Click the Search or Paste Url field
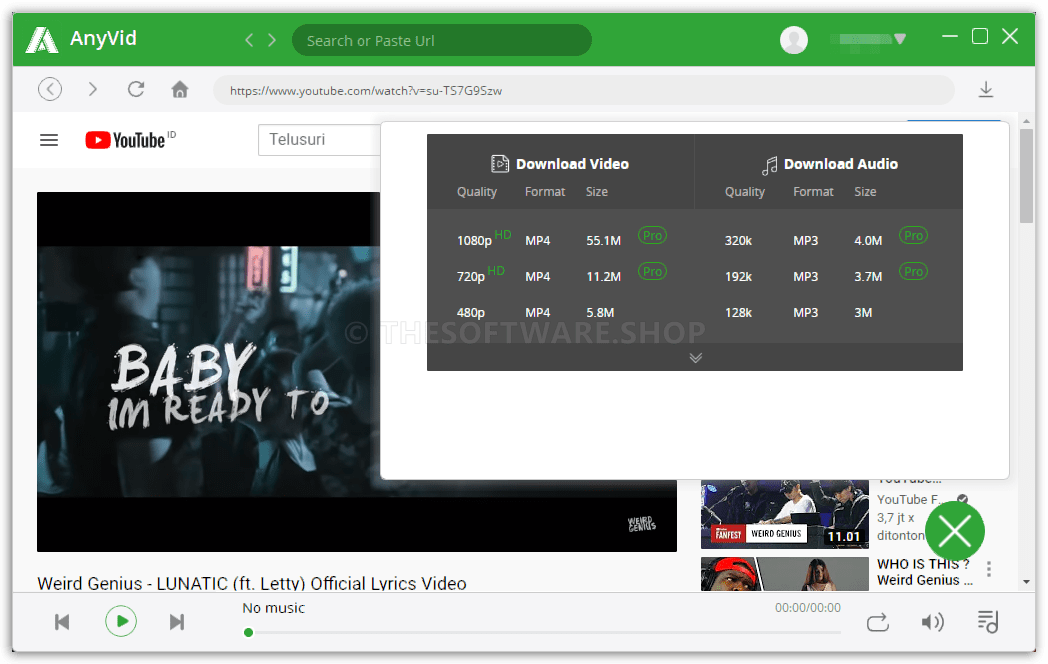Screen dimensions: 1048x664 (441, 40)
